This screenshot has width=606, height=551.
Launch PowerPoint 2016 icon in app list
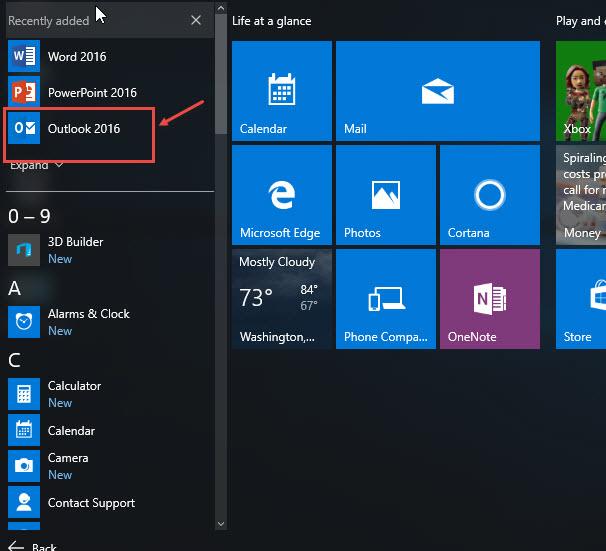tap(24, 92)
